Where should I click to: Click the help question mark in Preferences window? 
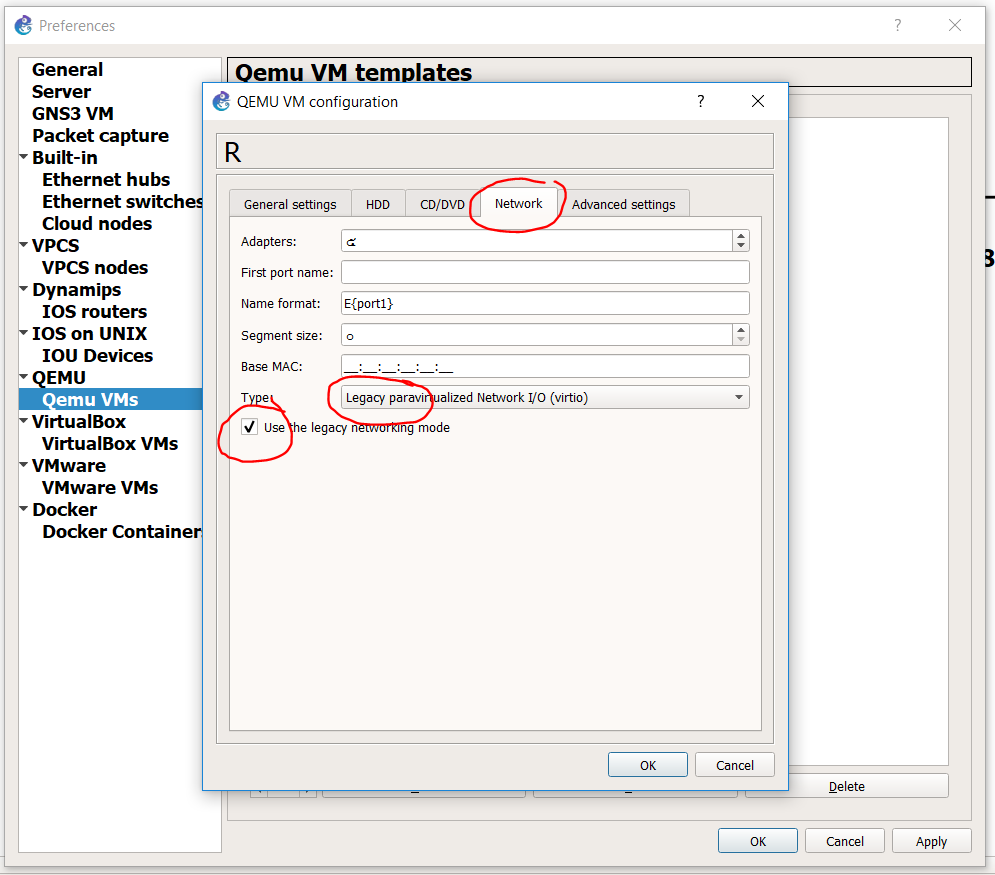[897, 25]
